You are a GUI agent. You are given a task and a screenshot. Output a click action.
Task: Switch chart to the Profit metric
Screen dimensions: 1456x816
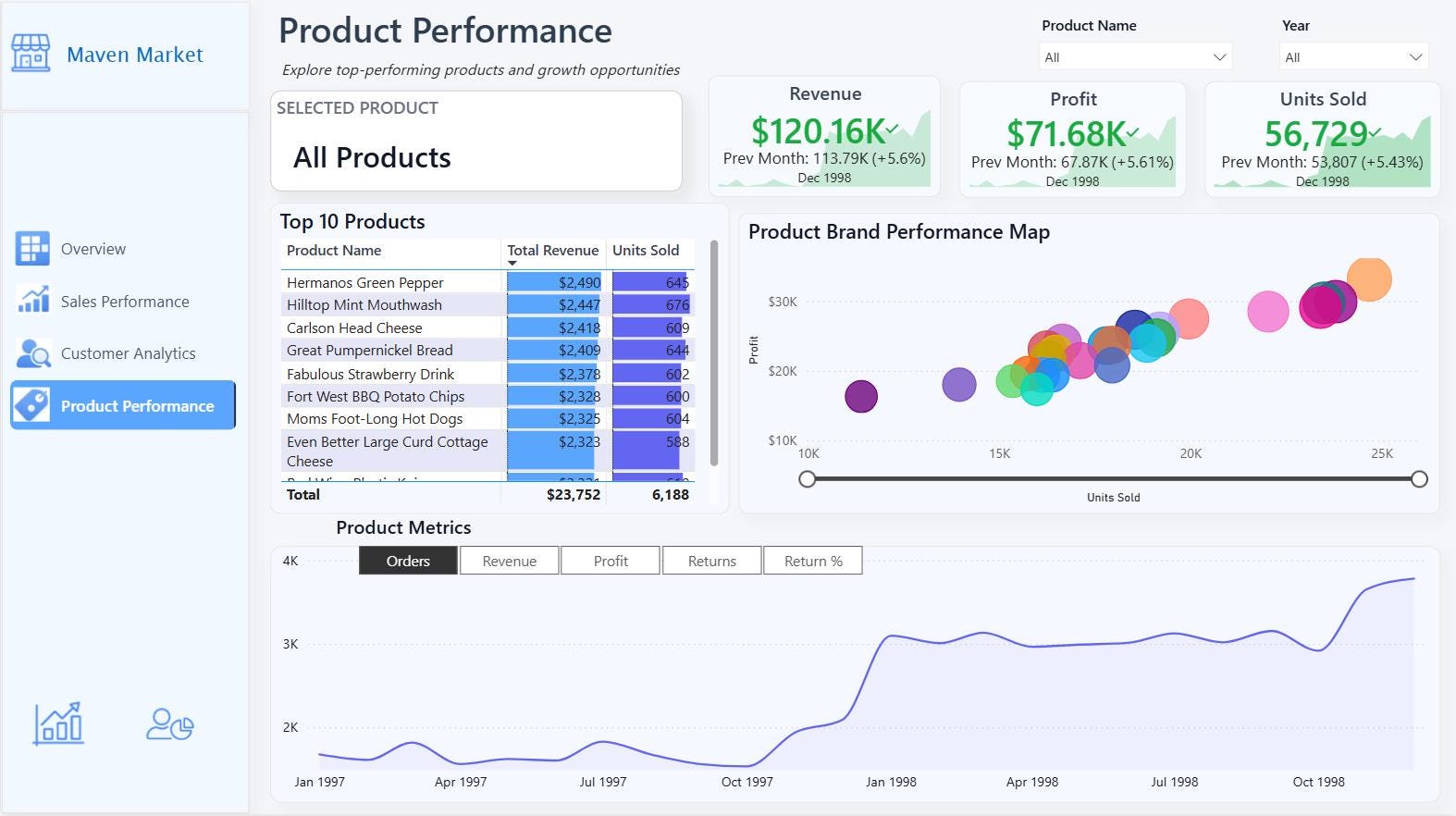tap(611, 561)
